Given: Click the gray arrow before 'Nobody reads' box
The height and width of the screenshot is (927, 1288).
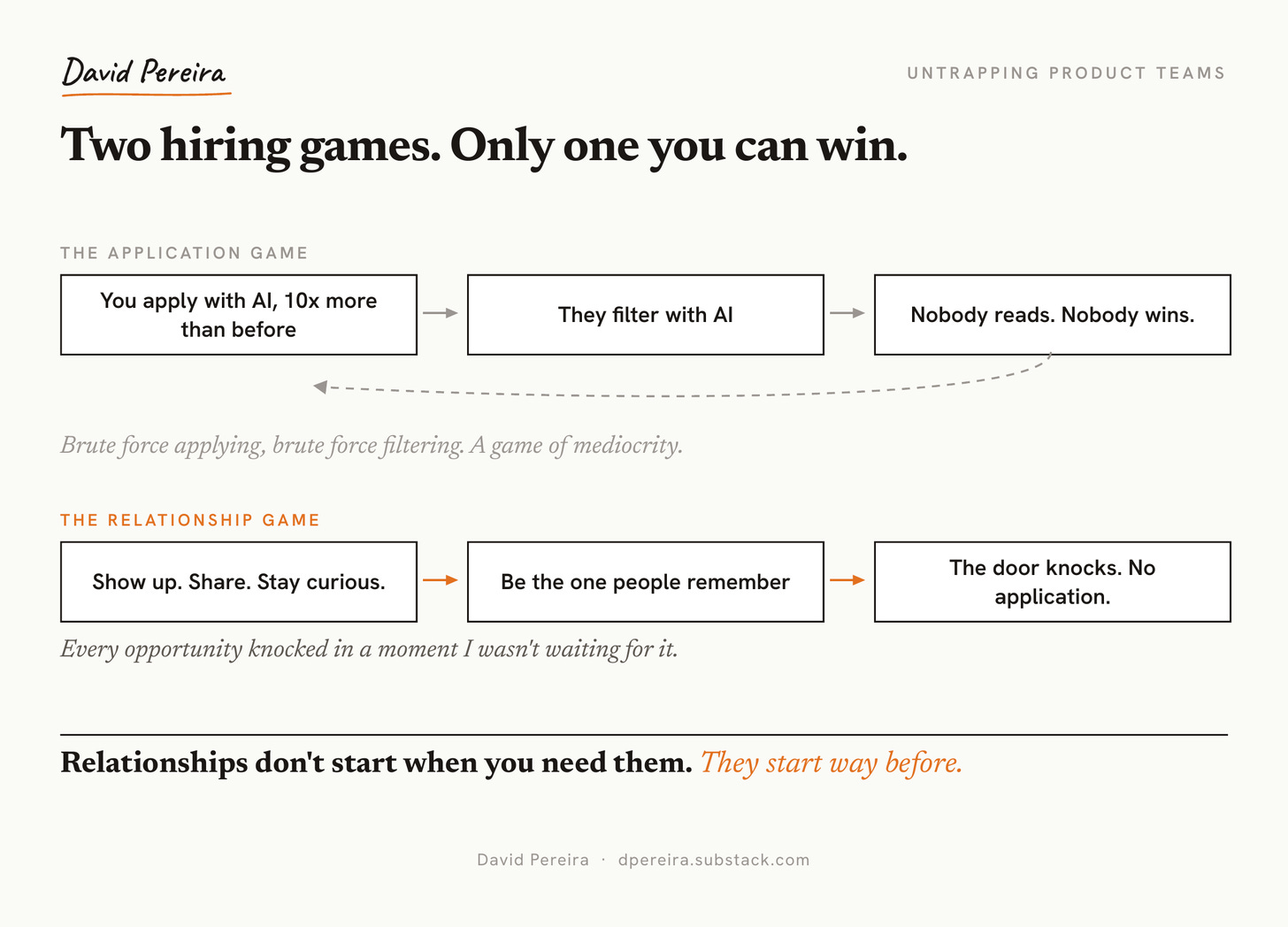Looking at the screenshot, I should coord(847,313).
